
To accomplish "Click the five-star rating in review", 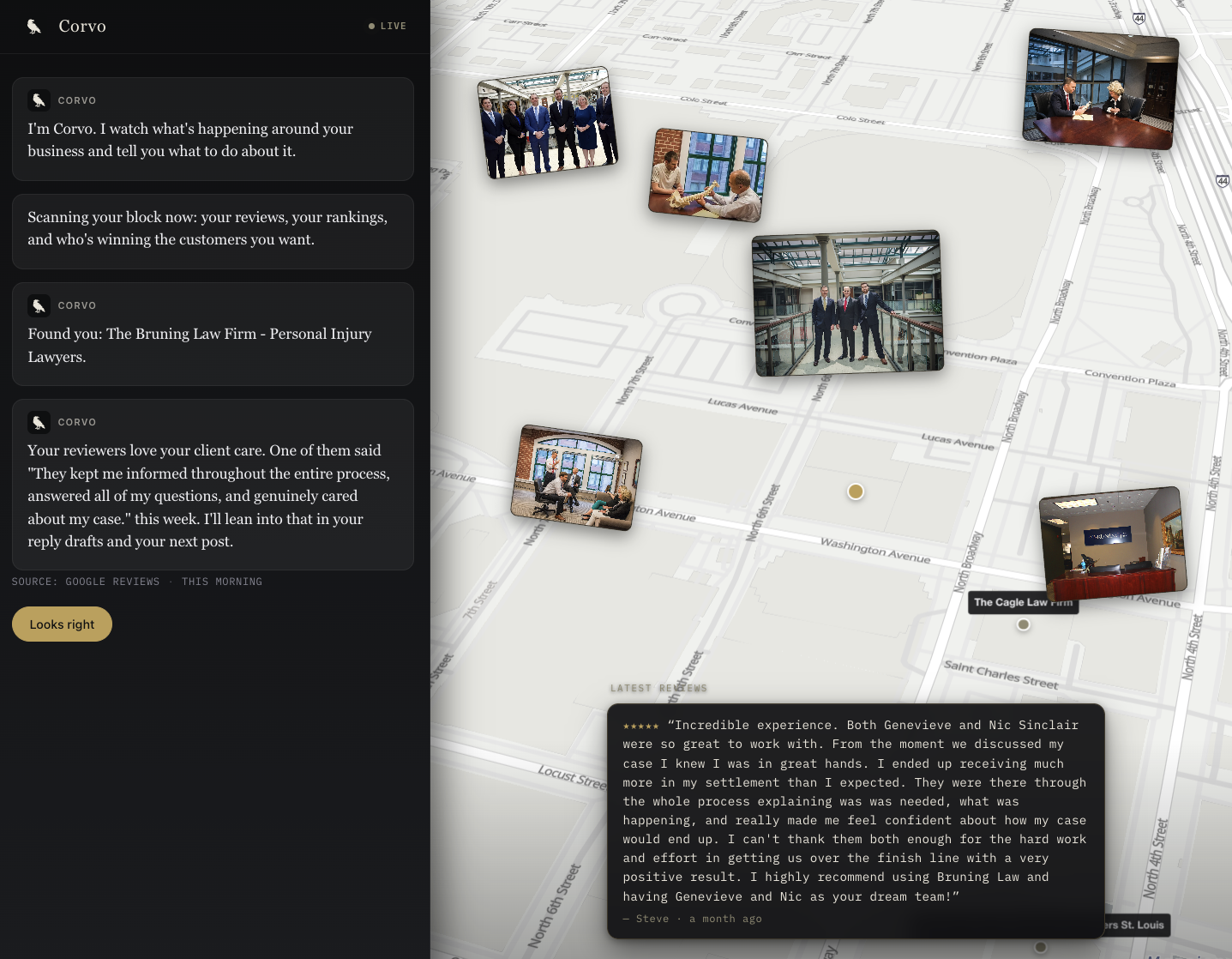I will [641, 726].
